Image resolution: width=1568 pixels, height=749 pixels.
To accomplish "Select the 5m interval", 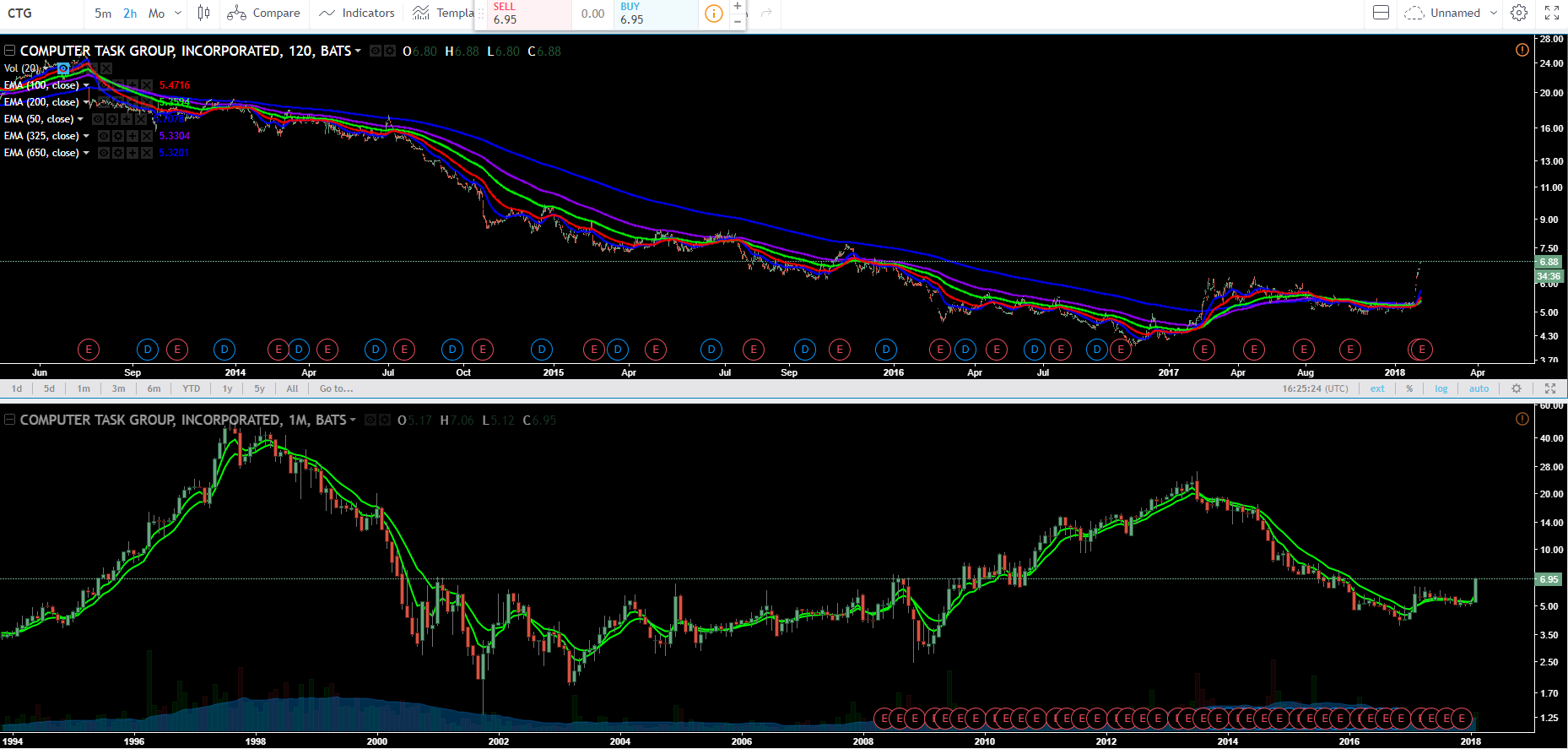I will coord(103,13).
